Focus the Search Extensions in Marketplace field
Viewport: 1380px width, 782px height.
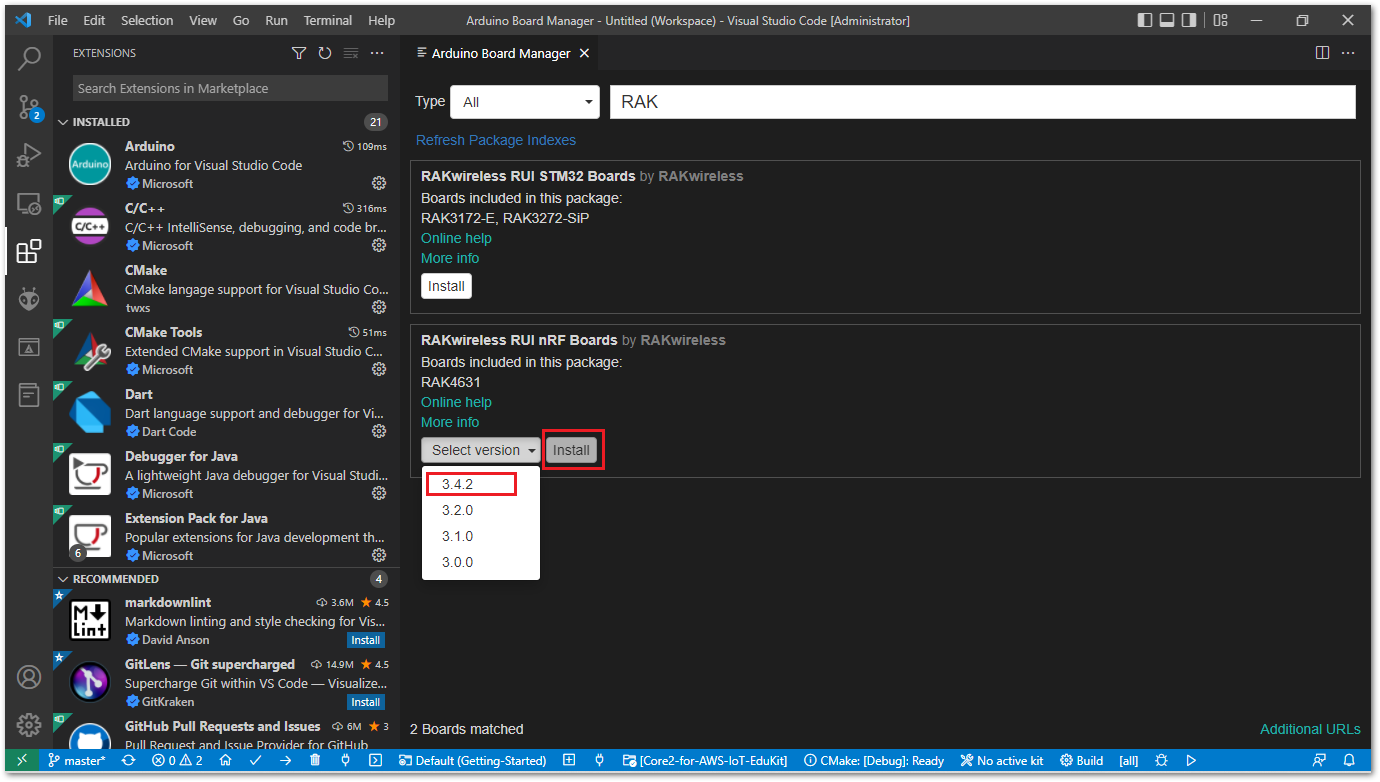(x=230, y=88)
